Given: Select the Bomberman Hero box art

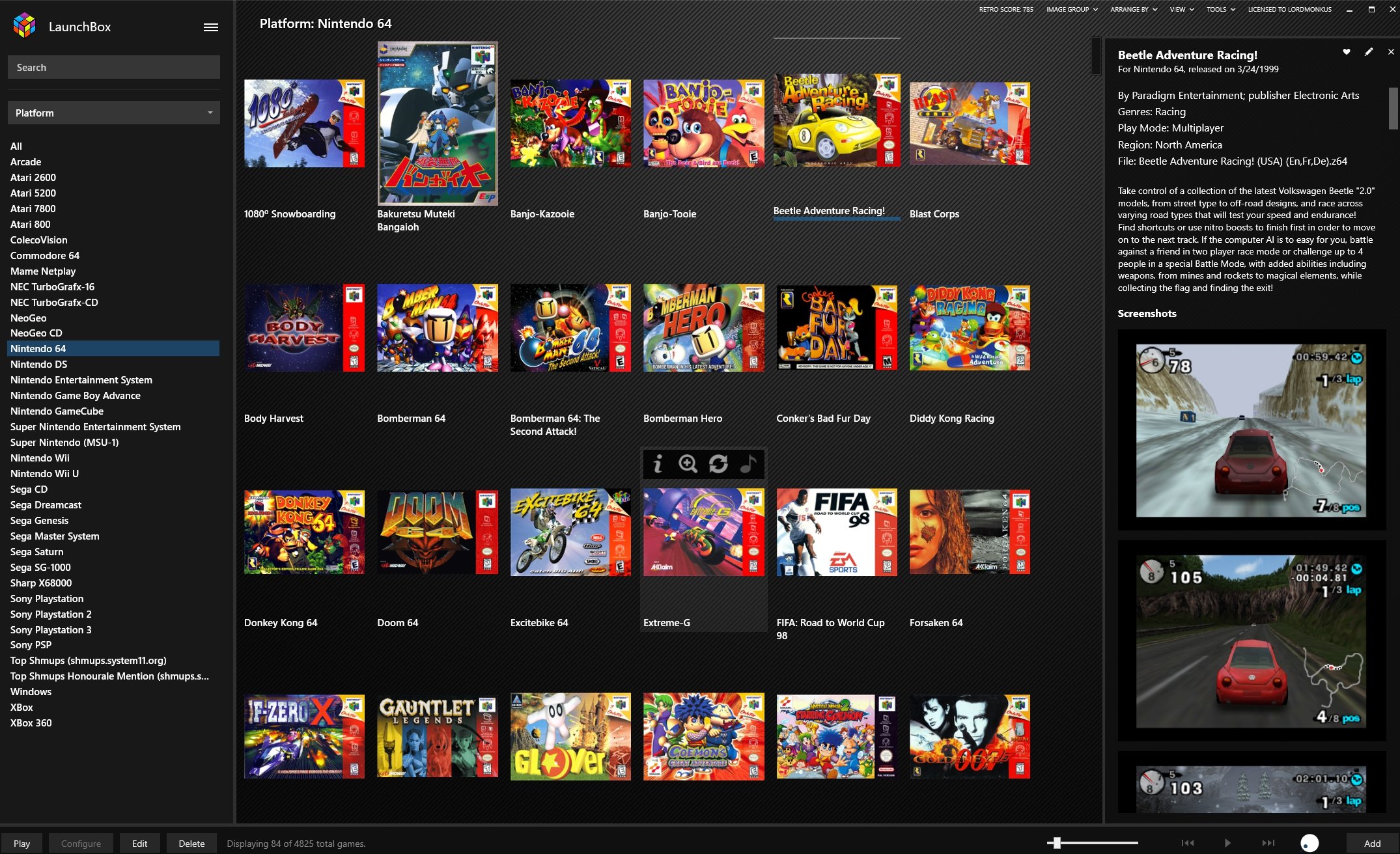Looking at the screenshot, I should 703,328.
